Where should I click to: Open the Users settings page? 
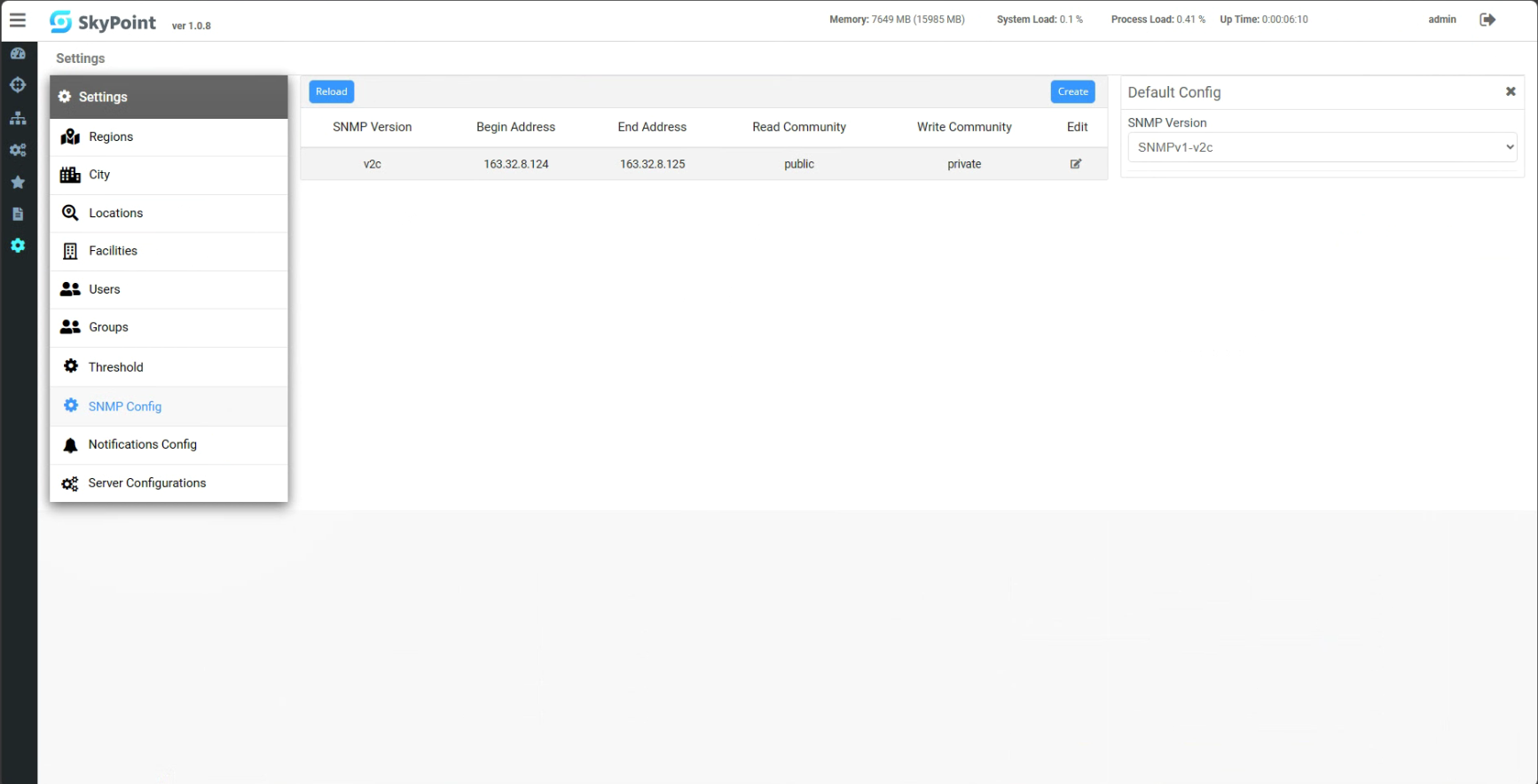click(x=169, y=289)
